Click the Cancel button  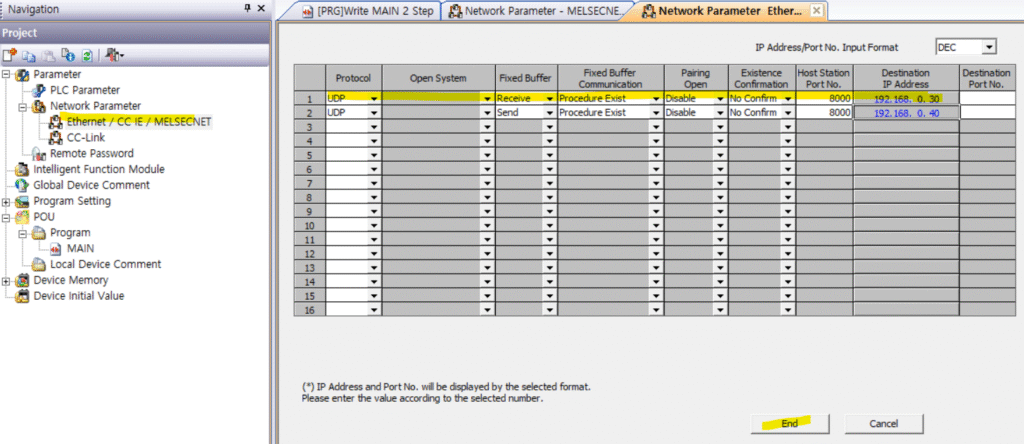(881, 423)
